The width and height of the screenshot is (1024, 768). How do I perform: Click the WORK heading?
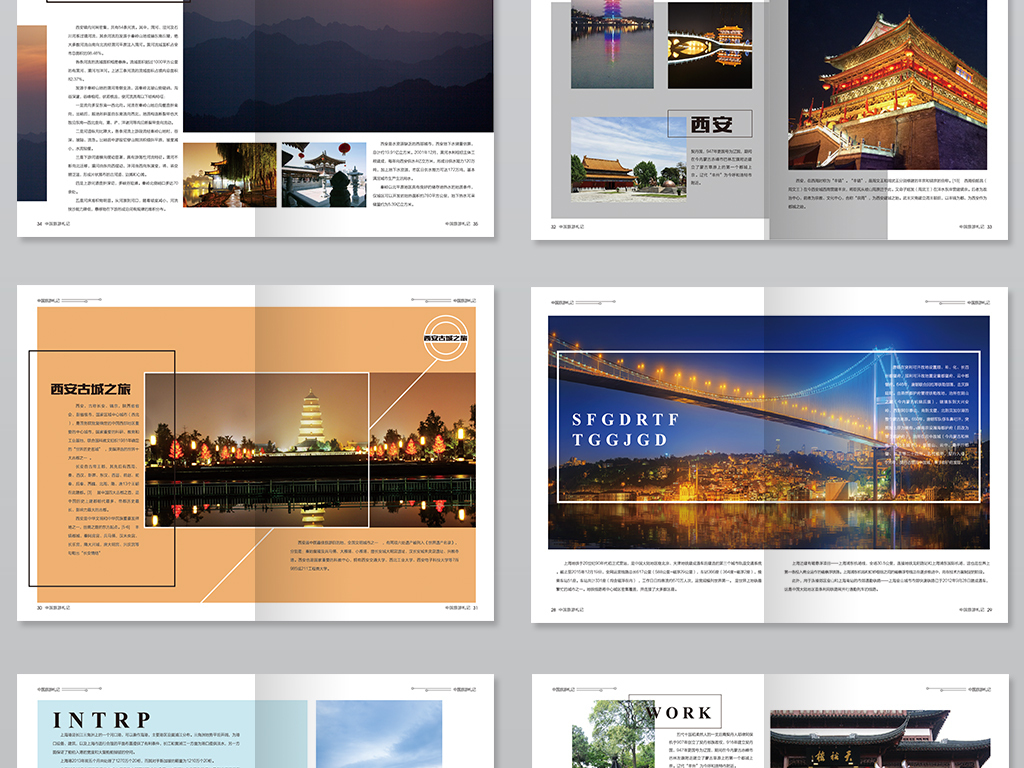coord(680,713)
